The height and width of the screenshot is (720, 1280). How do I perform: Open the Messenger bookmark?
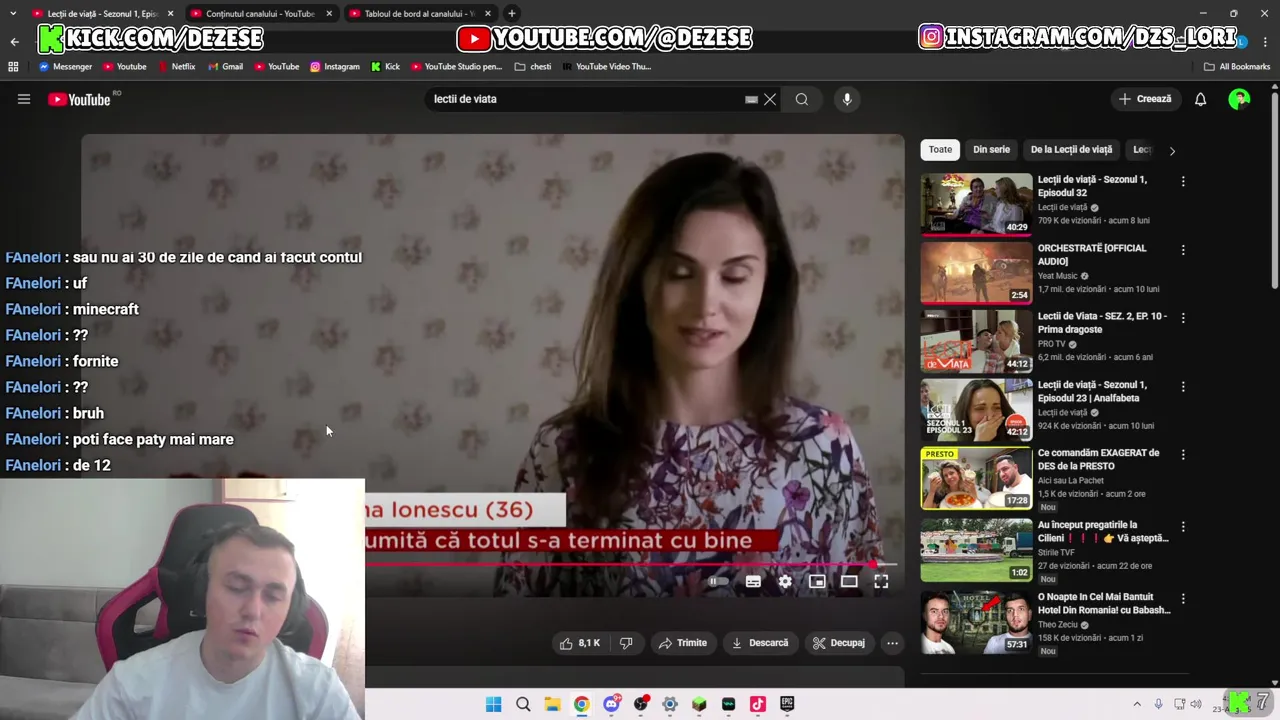pyautogui.click(x=65, y=67)
